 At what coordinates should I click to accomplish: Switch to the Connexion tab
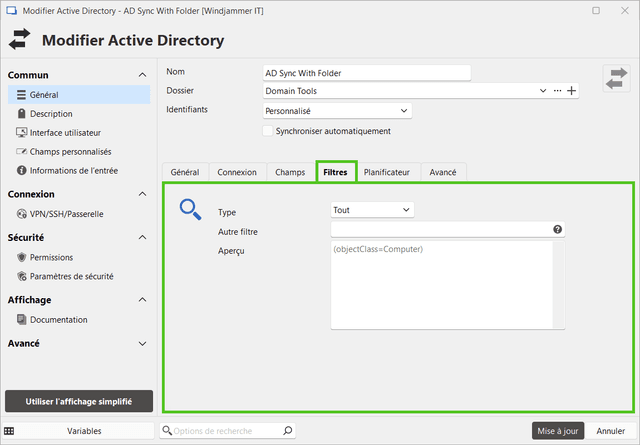pyautogui.click(x=237, y=172)
